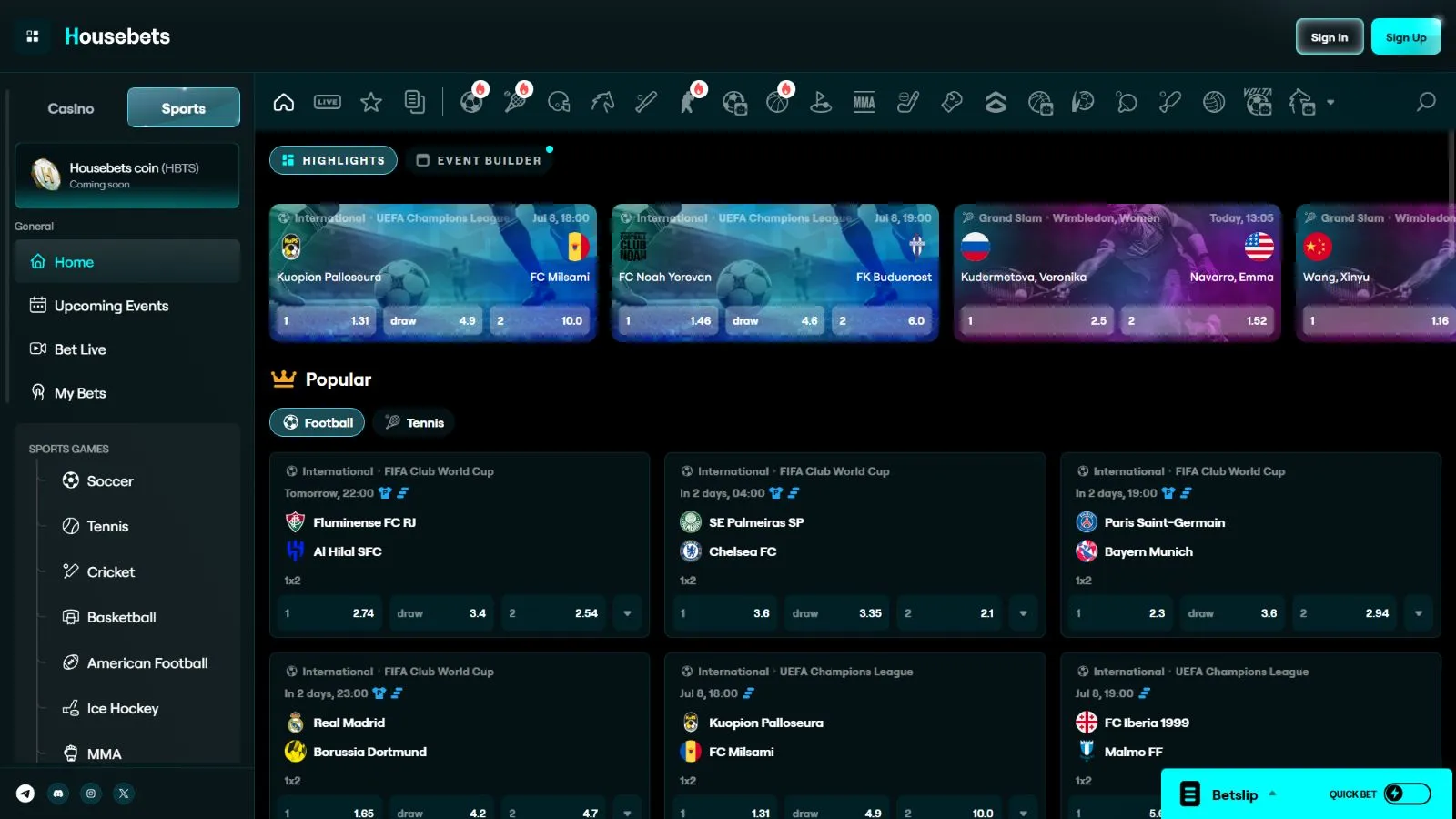Pick draw odds 3.35 for Palmeiras vs Chelsea
This screenshot has height=819, width=1456.
tap(837, 613)
